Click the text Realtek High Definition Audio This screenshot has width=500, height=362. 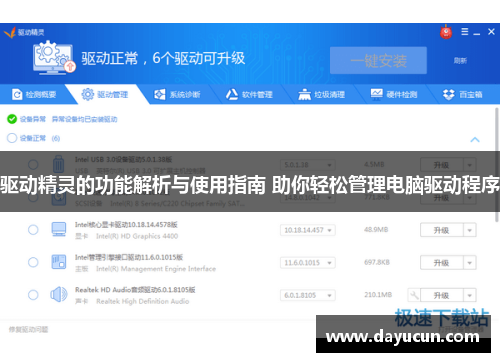(143, 301)
